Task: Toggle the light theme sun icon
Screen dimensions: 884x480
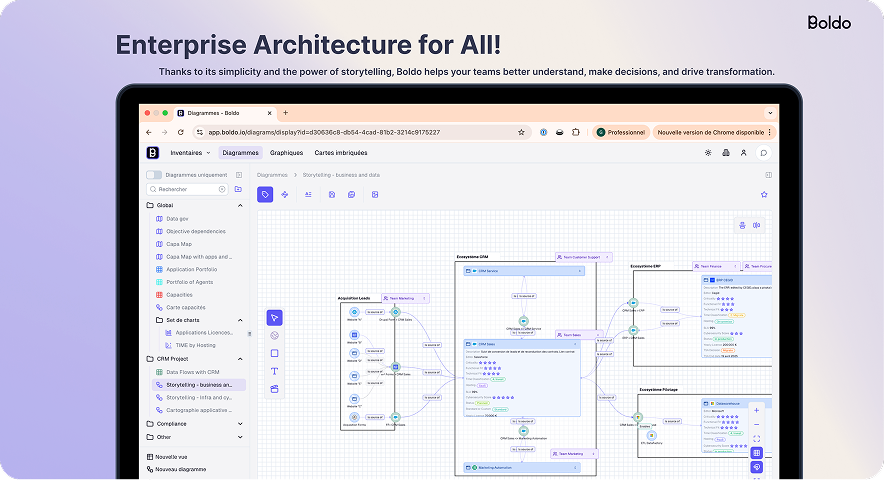Action: coord(708,153)
